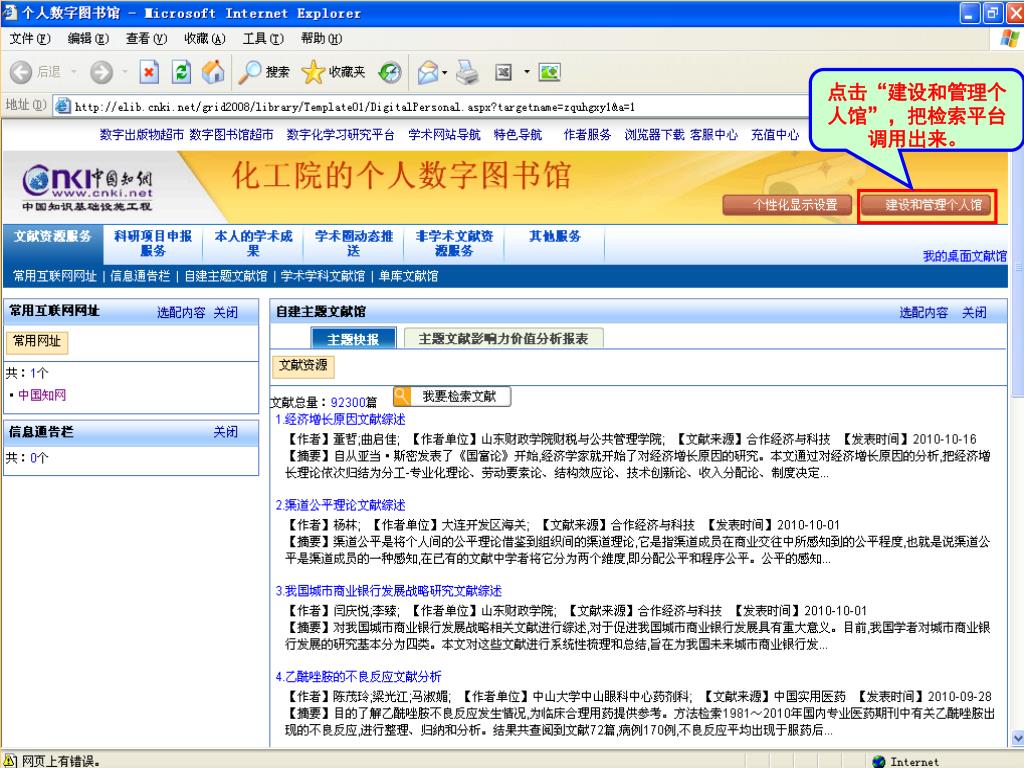Open the 查看(V) menu
Image resolution: width=1024 pixels, height=768 pixels.
146,39
